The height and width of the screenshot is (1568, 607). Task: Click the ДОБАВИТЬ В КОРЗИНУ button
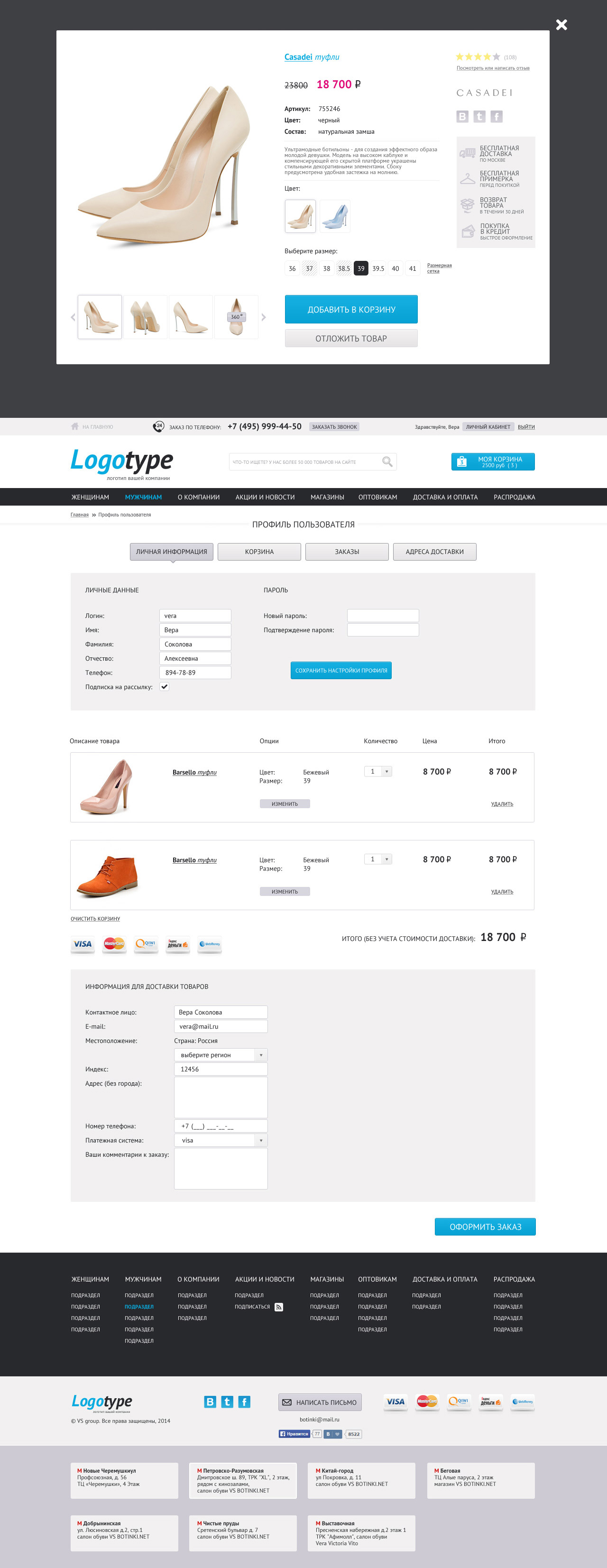351,309
